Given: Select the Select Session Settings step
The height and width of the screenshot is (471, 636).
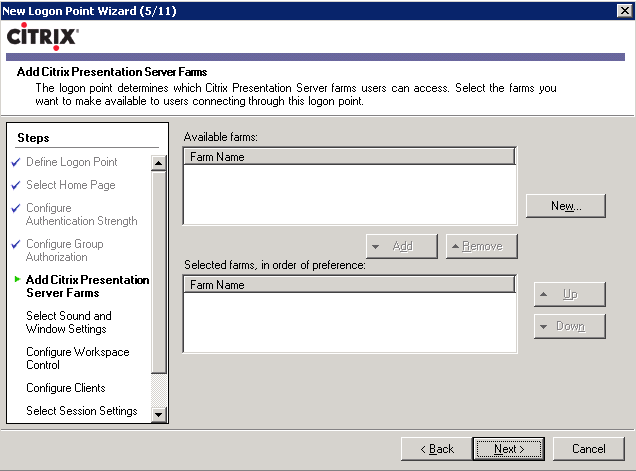Looking at the screenshot, I should point(82,411).
